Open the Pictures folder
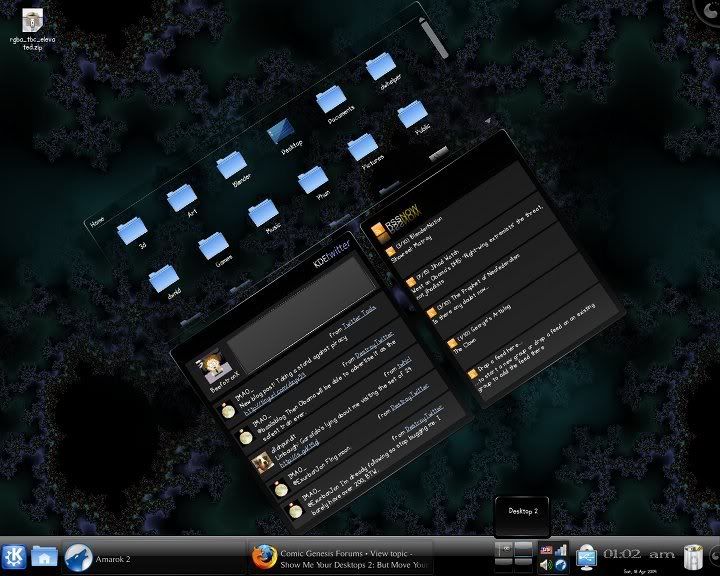 (362, 149)
